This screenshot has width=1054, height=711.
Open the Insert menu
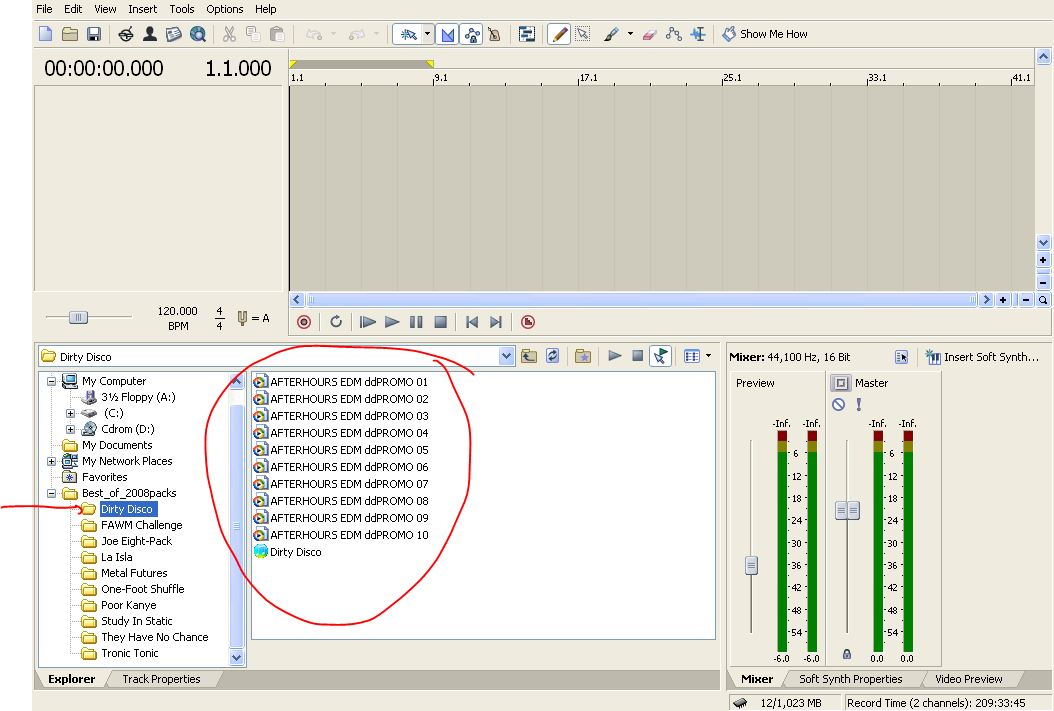point(142,9)
